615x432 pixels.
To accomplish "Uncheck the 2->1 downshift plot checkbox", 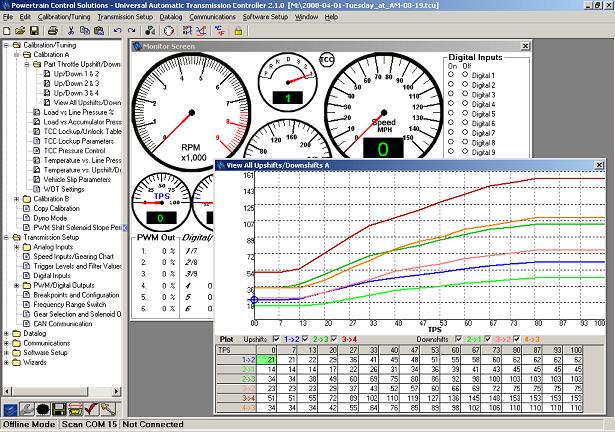I will pyautogui.click(x=459, y=339).
